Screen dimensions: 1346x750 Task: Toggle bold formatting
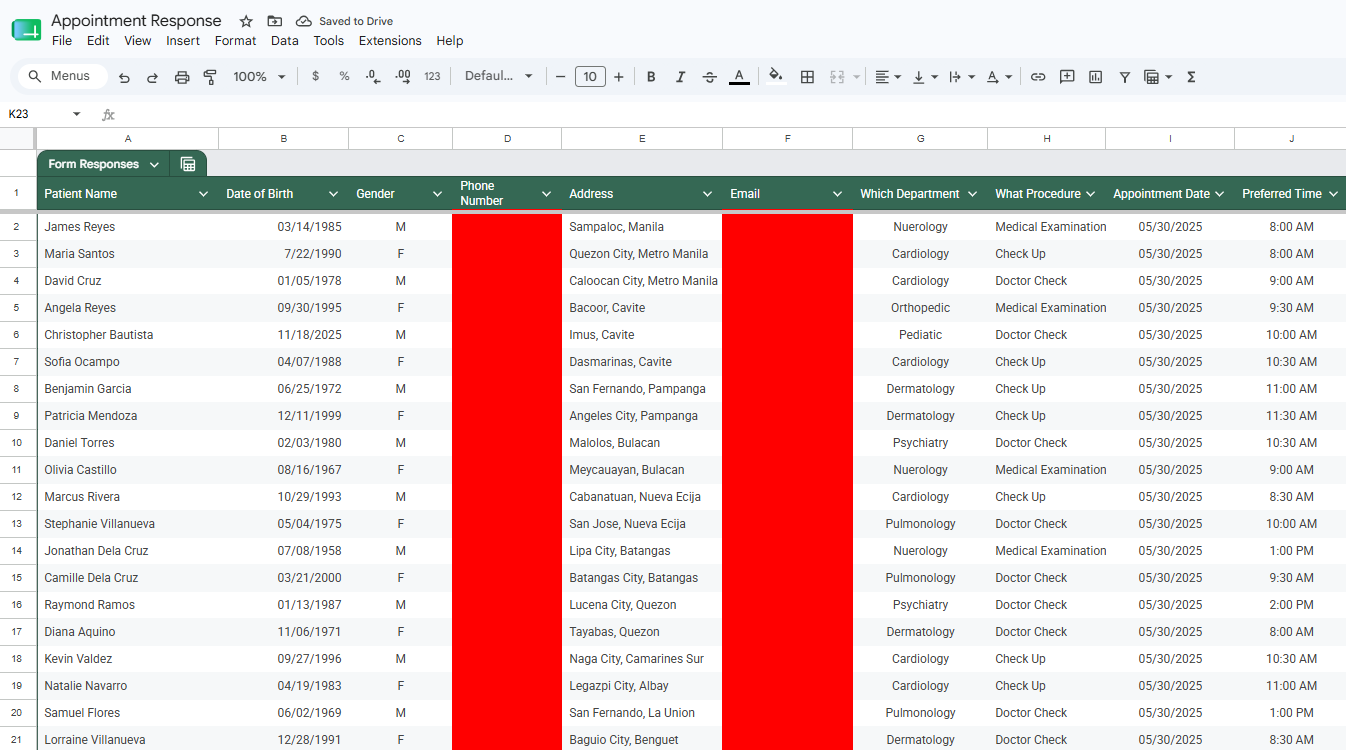tap(651, 77)
